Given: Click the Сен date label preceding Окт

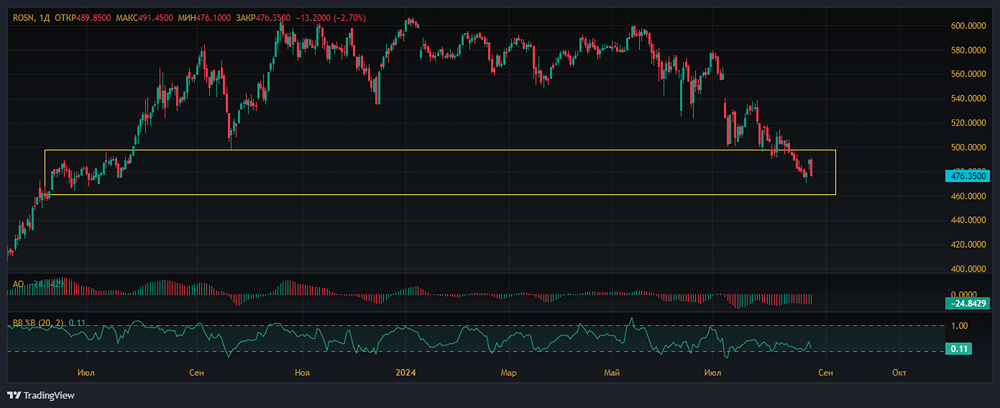Looking at the screenshot, I should coord(825,372).
